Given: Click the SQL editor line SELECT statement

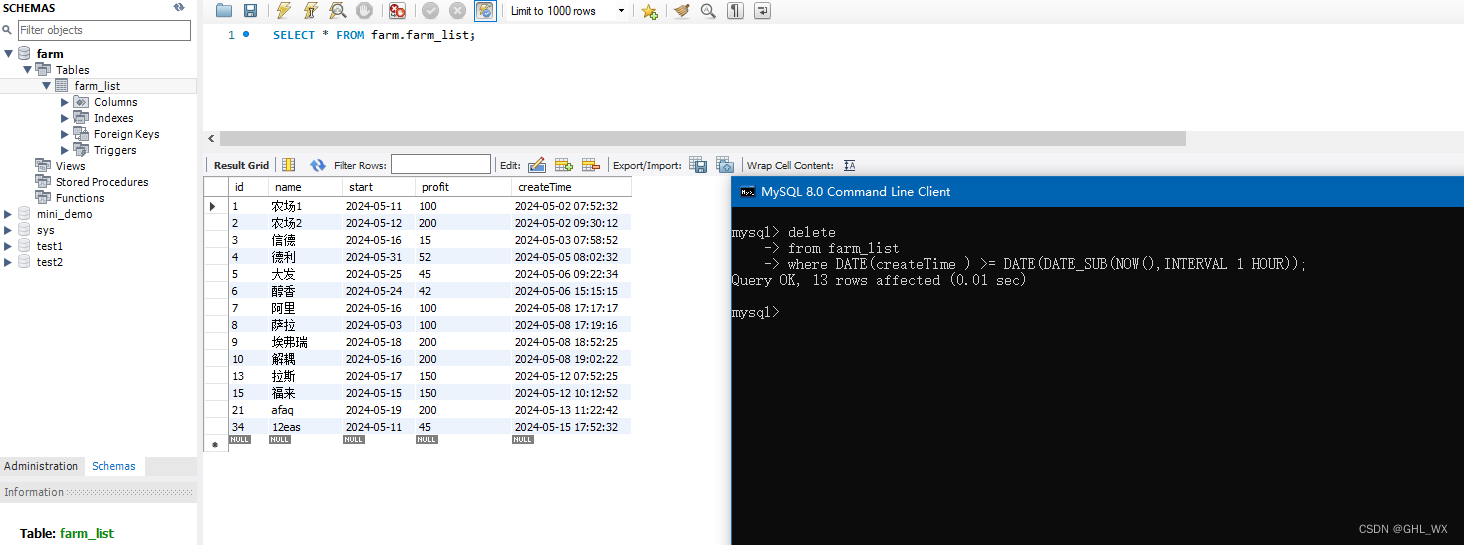Looking at the screenshot, I should (375, 35).
